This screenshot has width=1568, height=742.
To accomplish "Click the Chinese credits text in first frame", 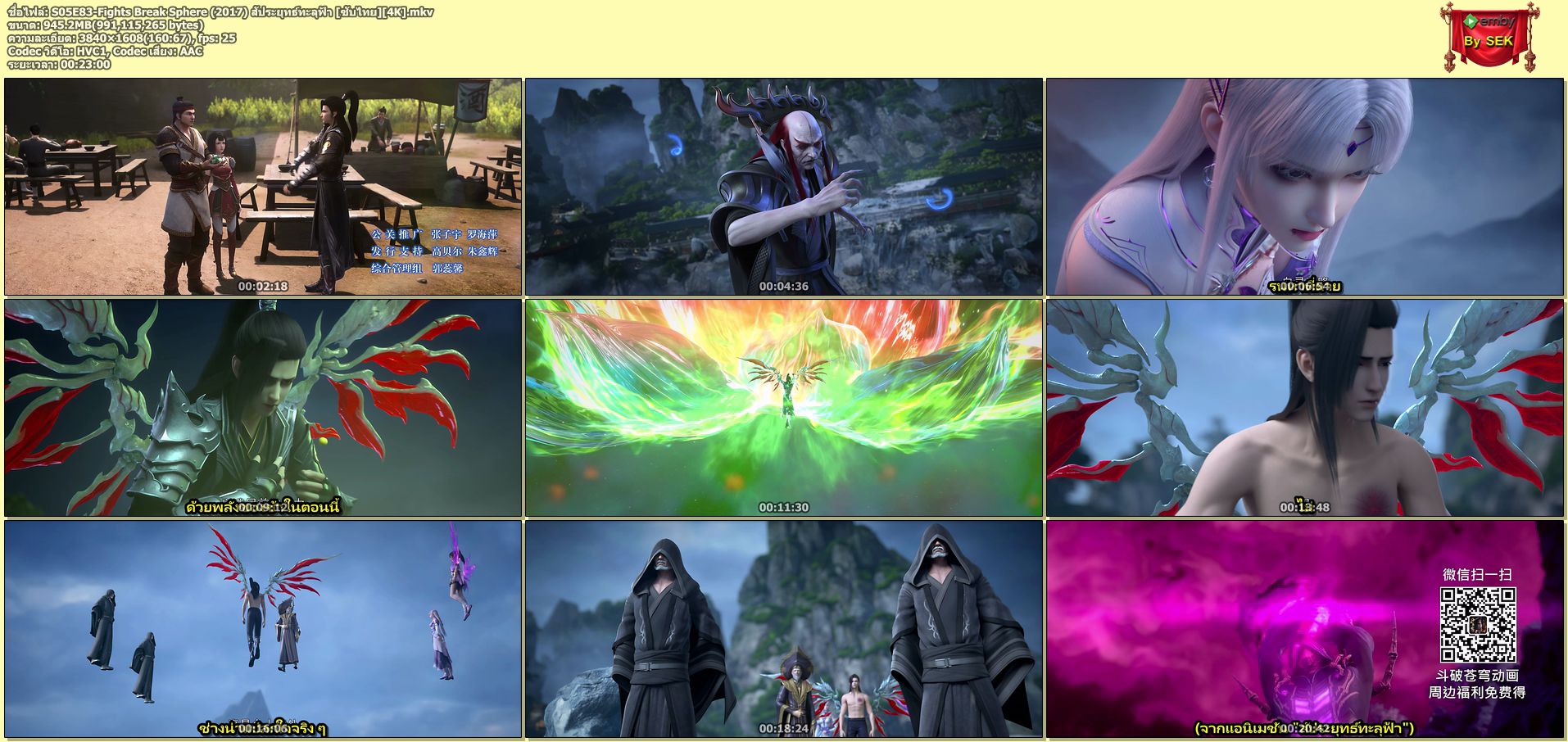I will pos(434,251).
